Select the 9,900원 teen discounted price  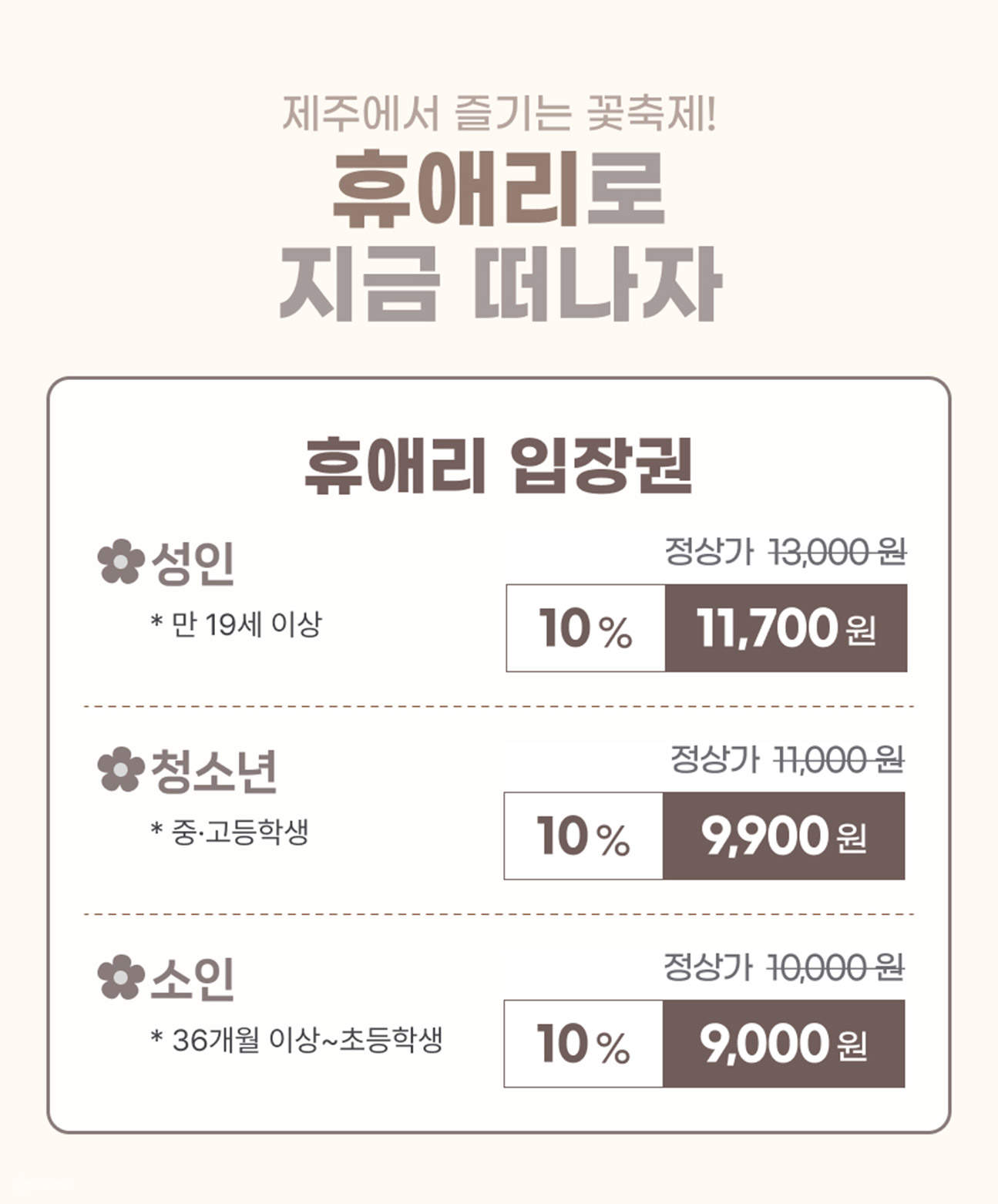pyautogui.click(x=783, y=836)
